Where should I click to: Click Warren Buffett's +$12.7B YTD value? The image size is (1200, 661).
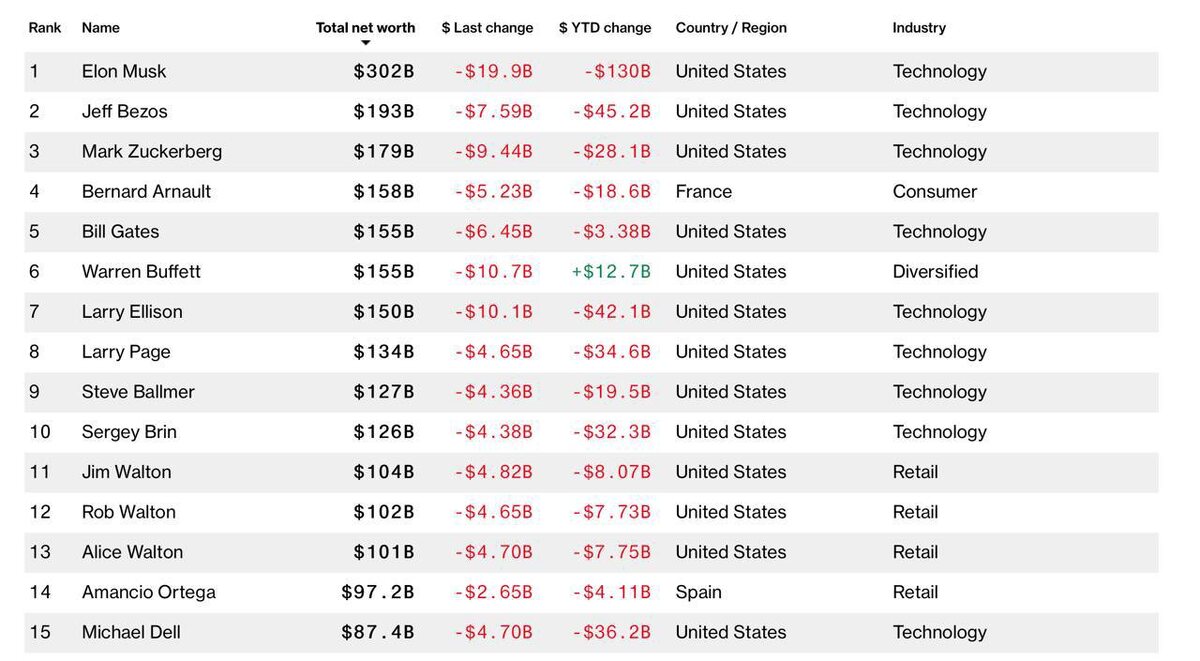[611, 272]
